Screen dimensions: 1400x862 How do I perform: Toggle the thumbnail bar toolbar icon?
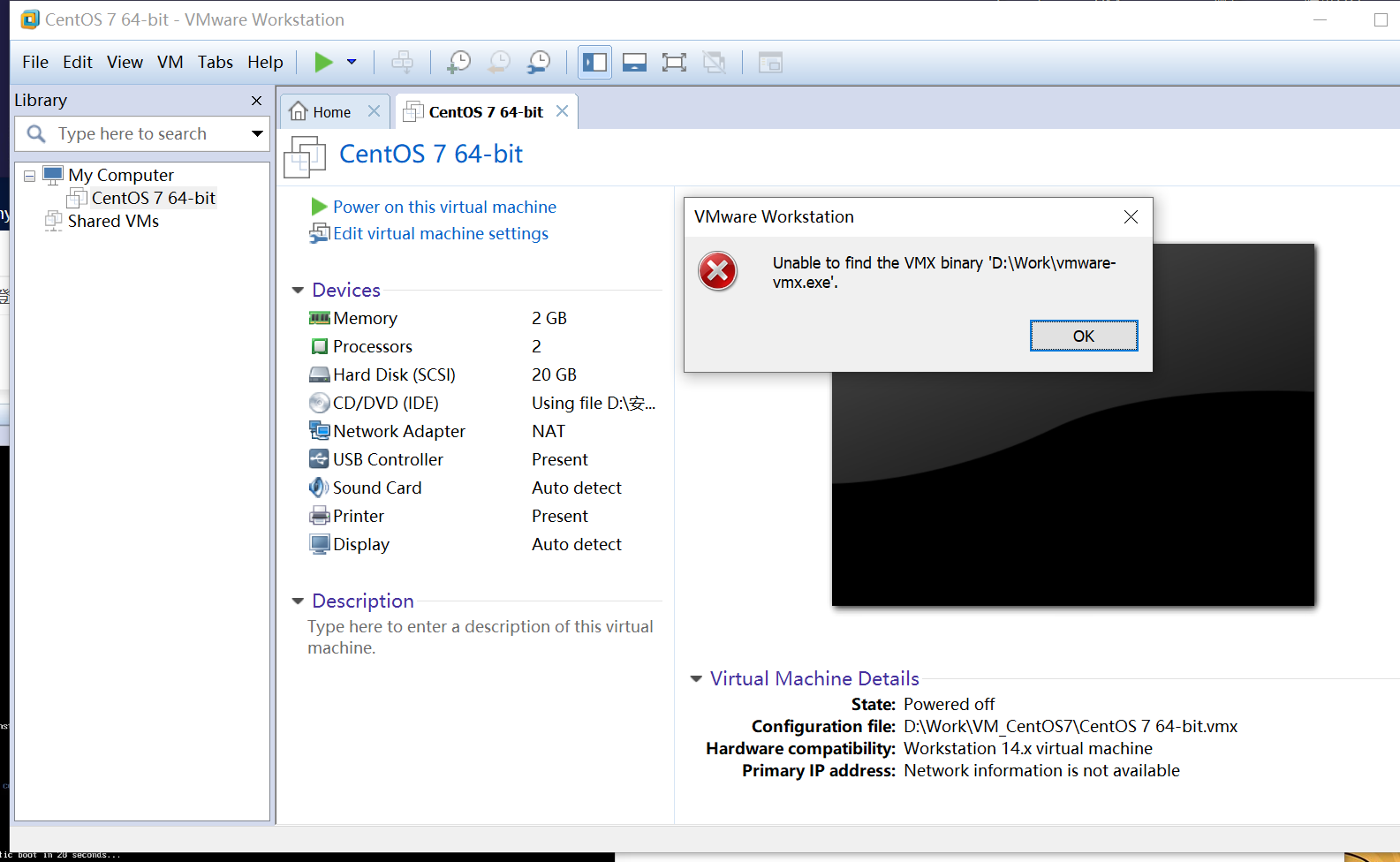(634, 62)
